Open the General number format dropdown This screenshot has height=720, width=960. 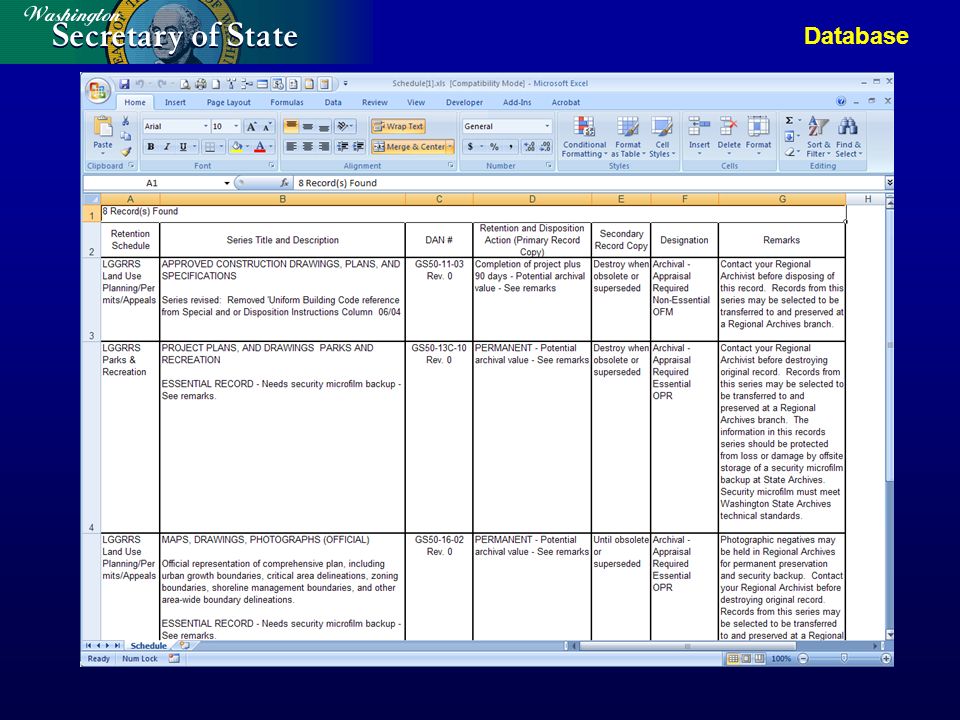coord(547,126)
